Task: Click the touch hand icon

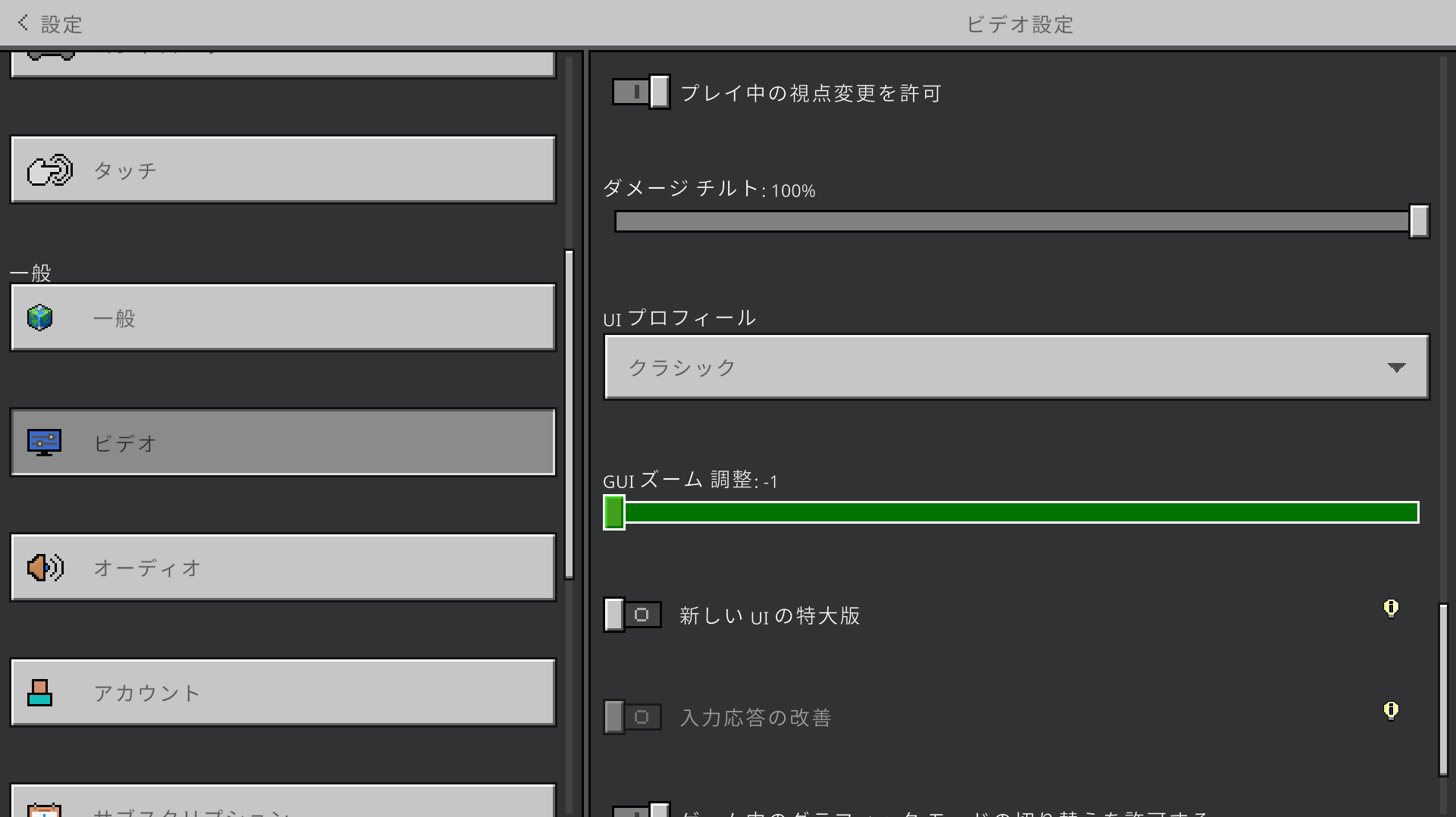Action: 49,171
